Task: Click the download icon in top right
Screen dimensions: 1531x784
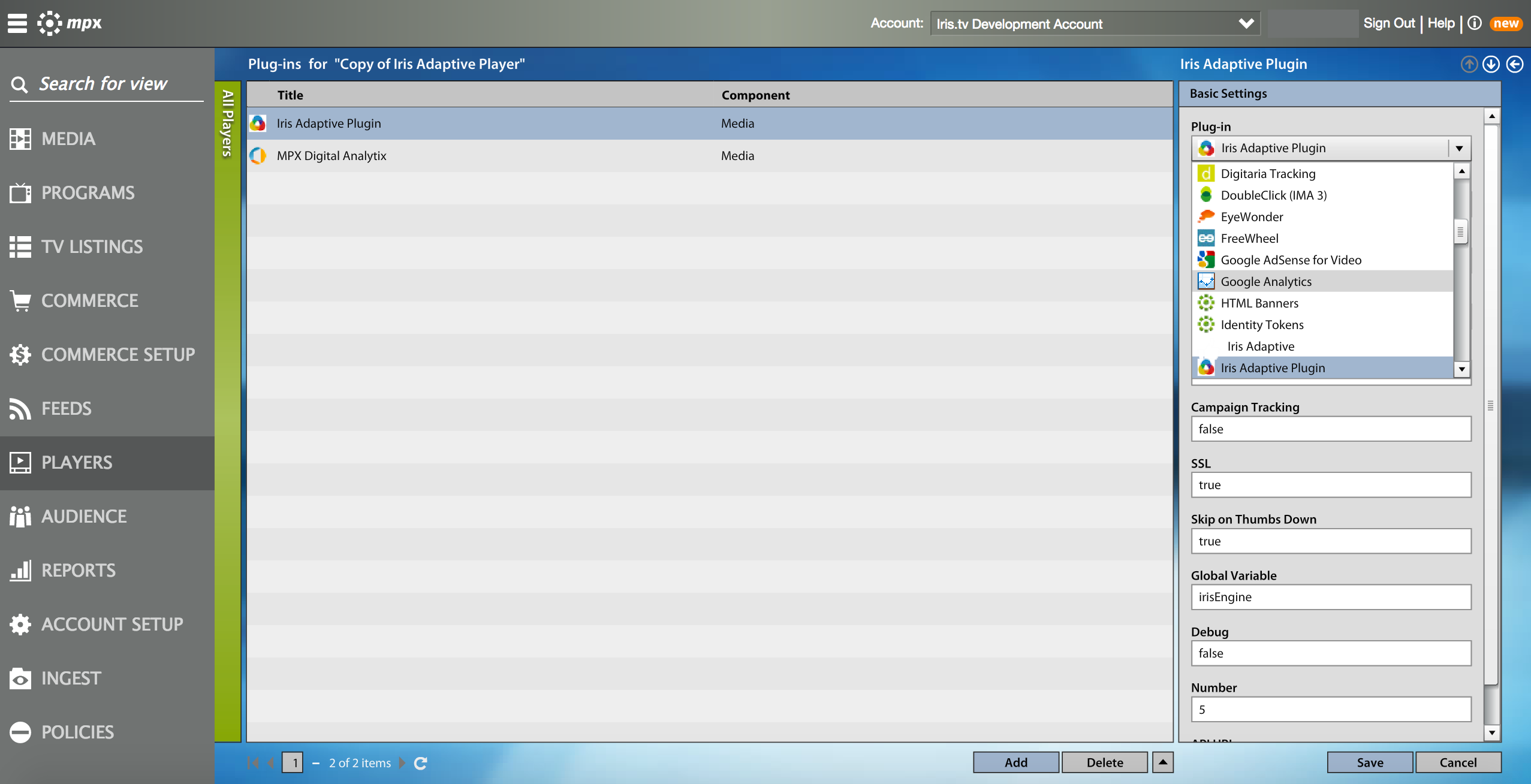Action: pos(1491,64)
